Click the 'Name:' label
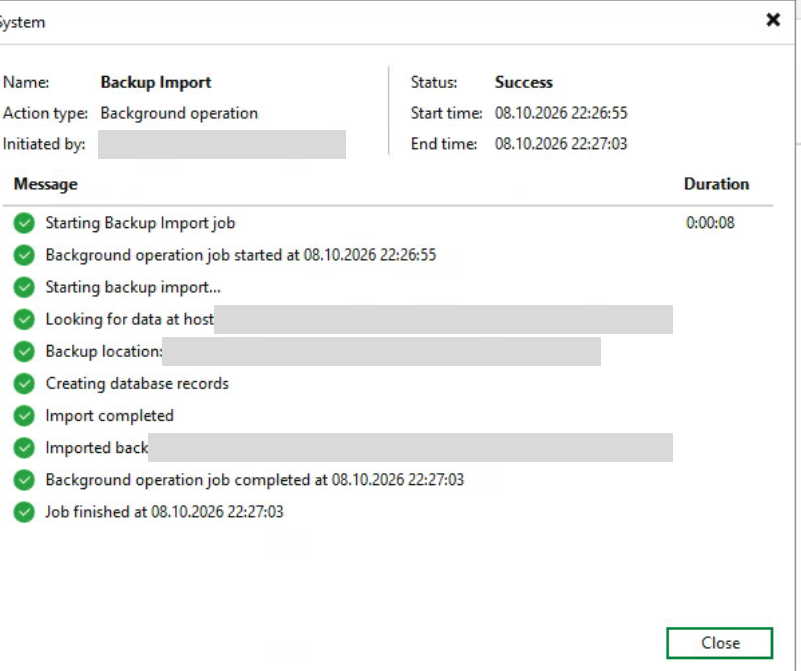The width and height of the screenshot is (801, 671). (26, 82)
